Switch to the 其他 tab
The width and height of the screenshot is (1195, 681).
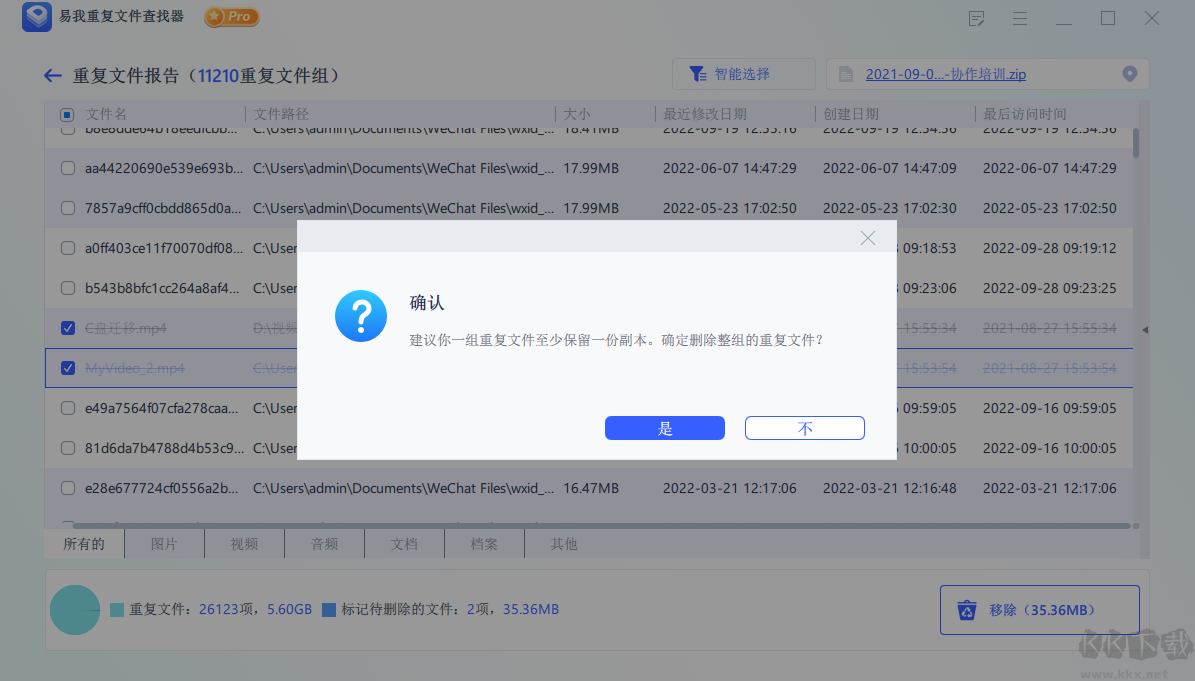[564, 544]
